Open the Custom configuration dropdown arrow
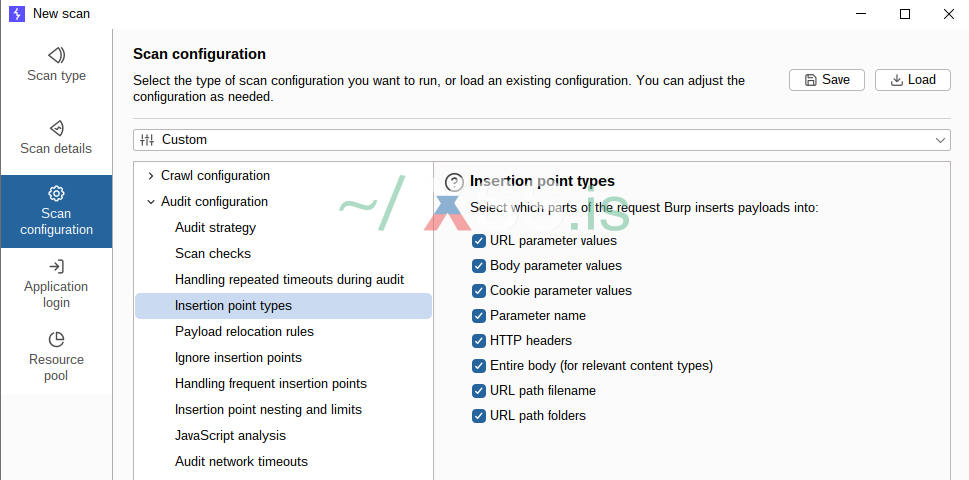This screenshot has height=480, width=969. [x=940, y=140]
